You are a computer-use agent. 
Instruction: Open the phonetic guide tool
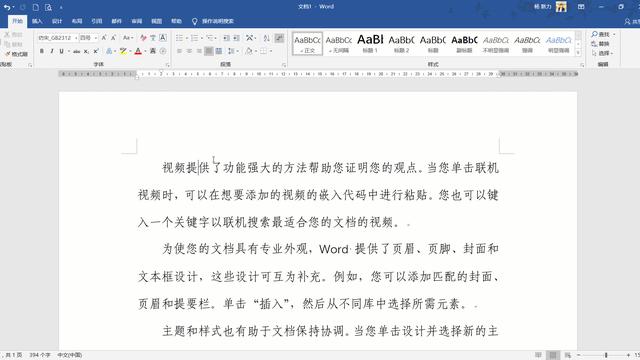(x=153, y=38)
